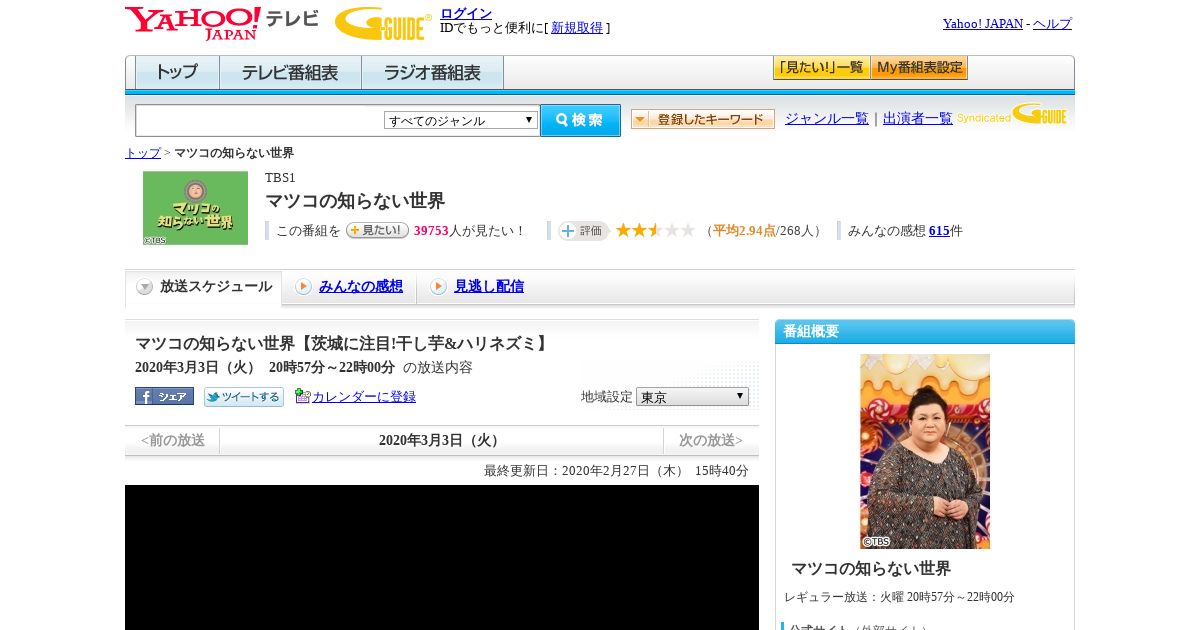1200x630 pixels.
Task: Open the 「見たい!」一覧 button
Action: click(821, 68)
